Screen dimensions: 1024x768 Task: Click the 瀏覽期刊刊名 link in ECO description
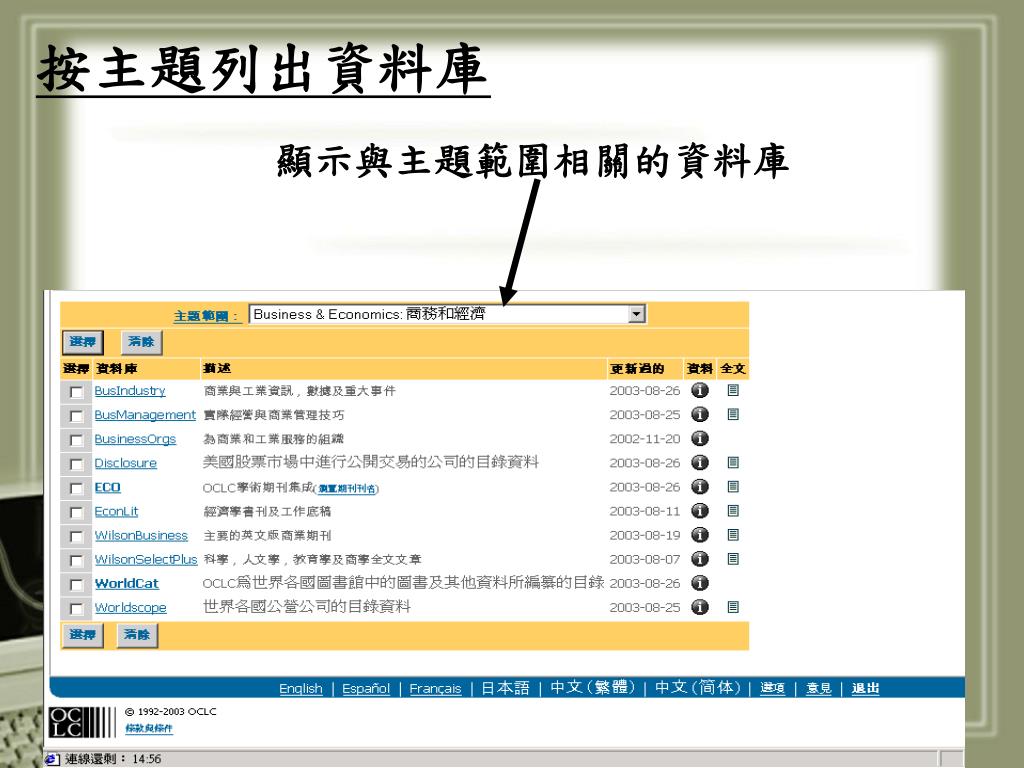tap(347, 488)
